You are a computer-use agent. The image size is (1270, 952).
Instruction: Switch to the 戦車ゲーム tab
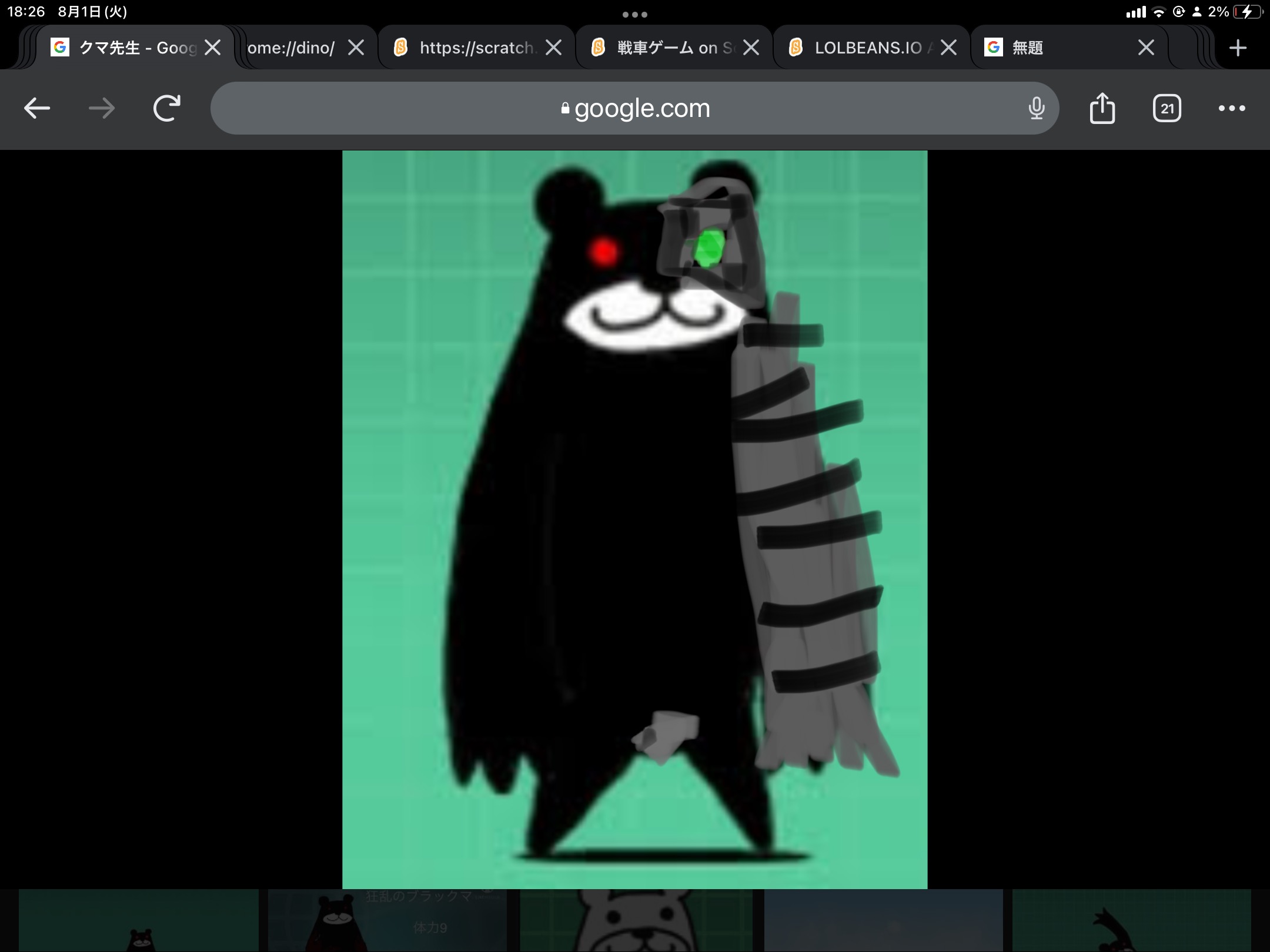(x=664, y=48)
